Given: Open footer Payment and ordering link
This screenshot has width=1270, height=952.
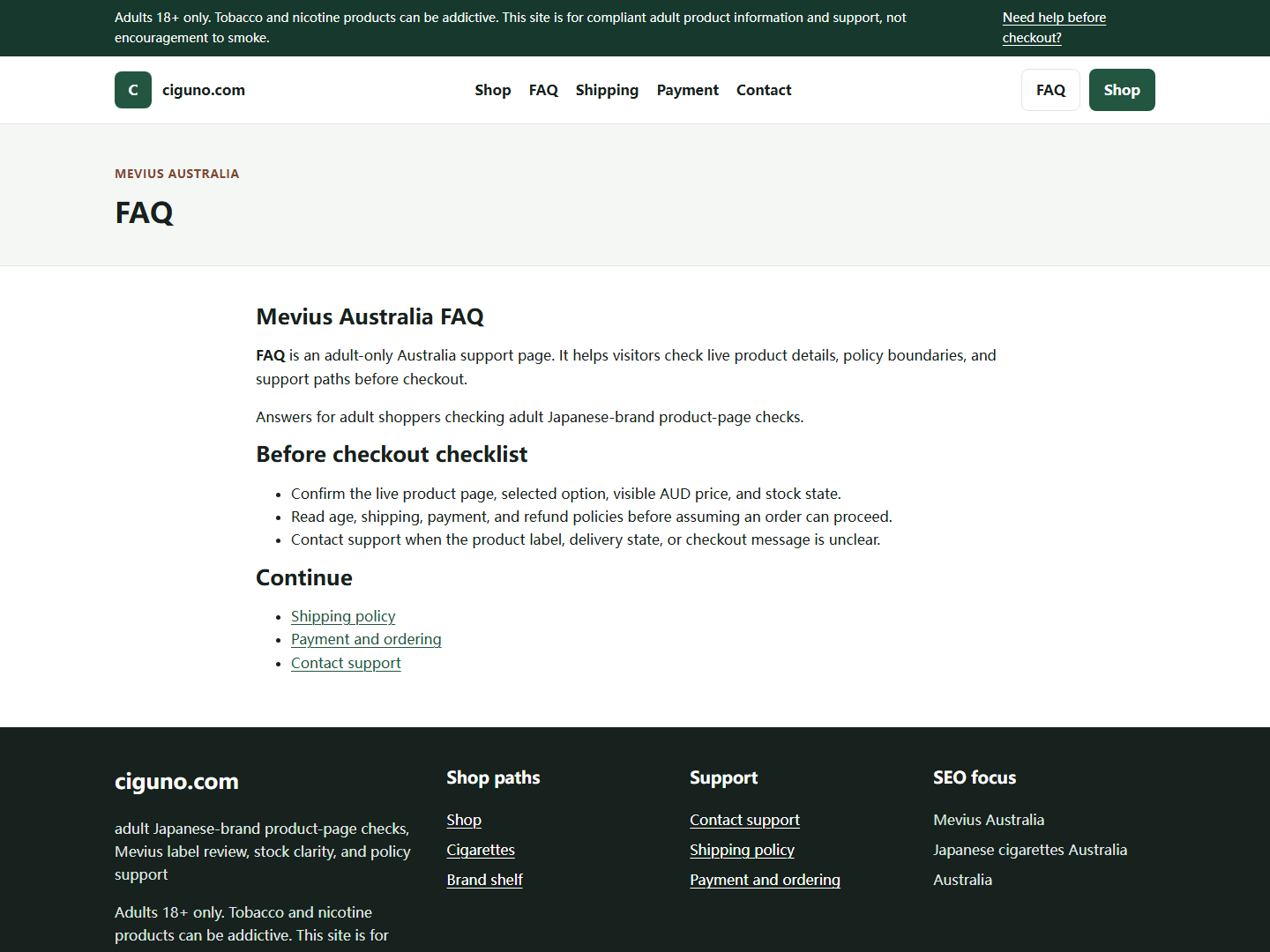Looking at the screenshot, I should tap(765, 880).
